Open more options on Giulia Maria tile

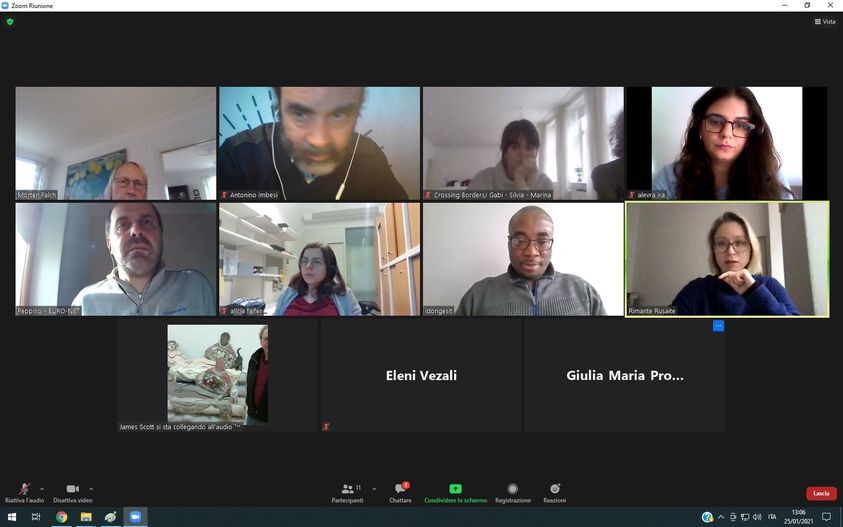[x=718, y=326]
